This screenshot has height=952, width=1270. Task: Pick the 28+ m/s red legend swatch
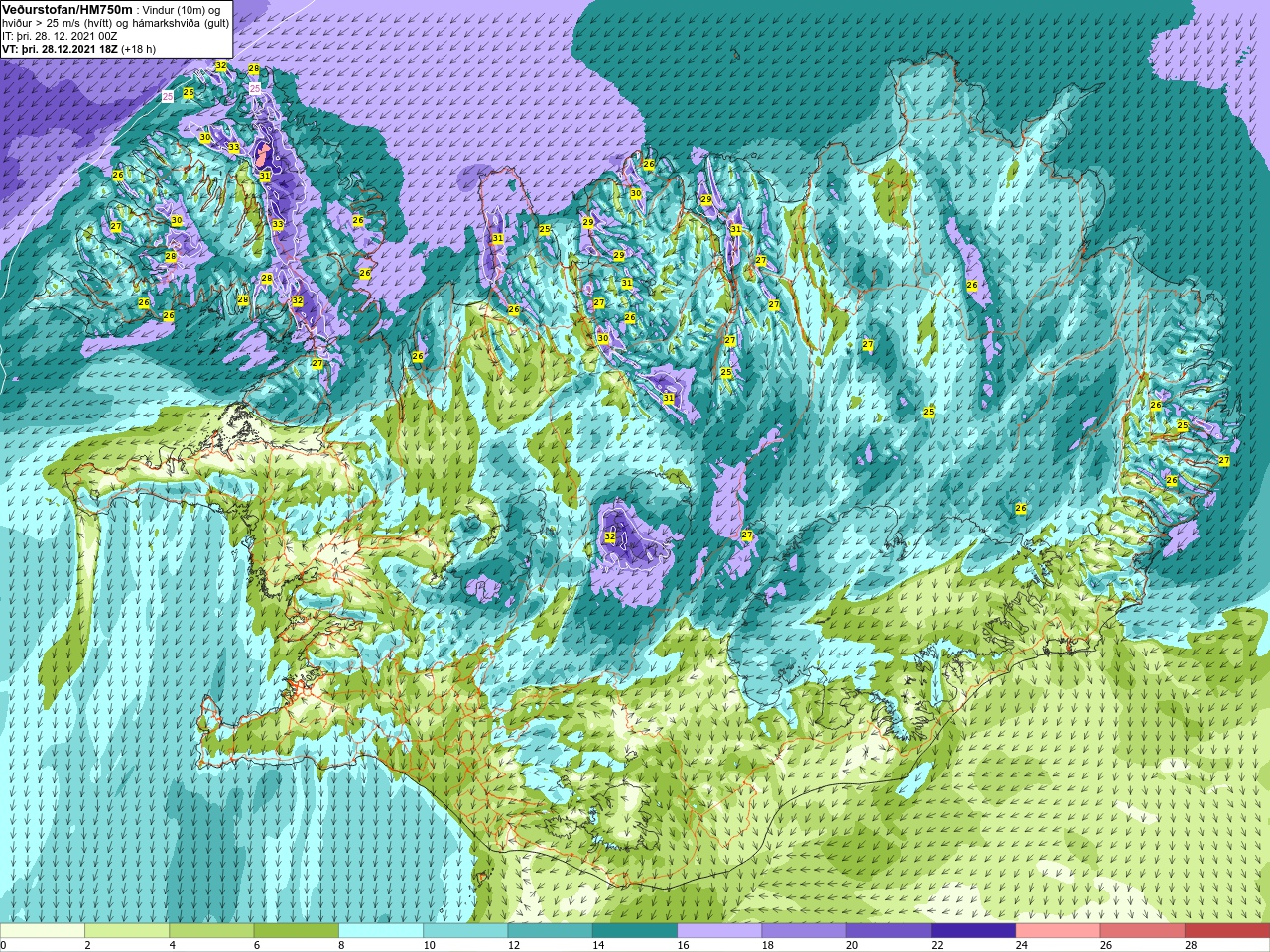click(x=1226, y=931)
